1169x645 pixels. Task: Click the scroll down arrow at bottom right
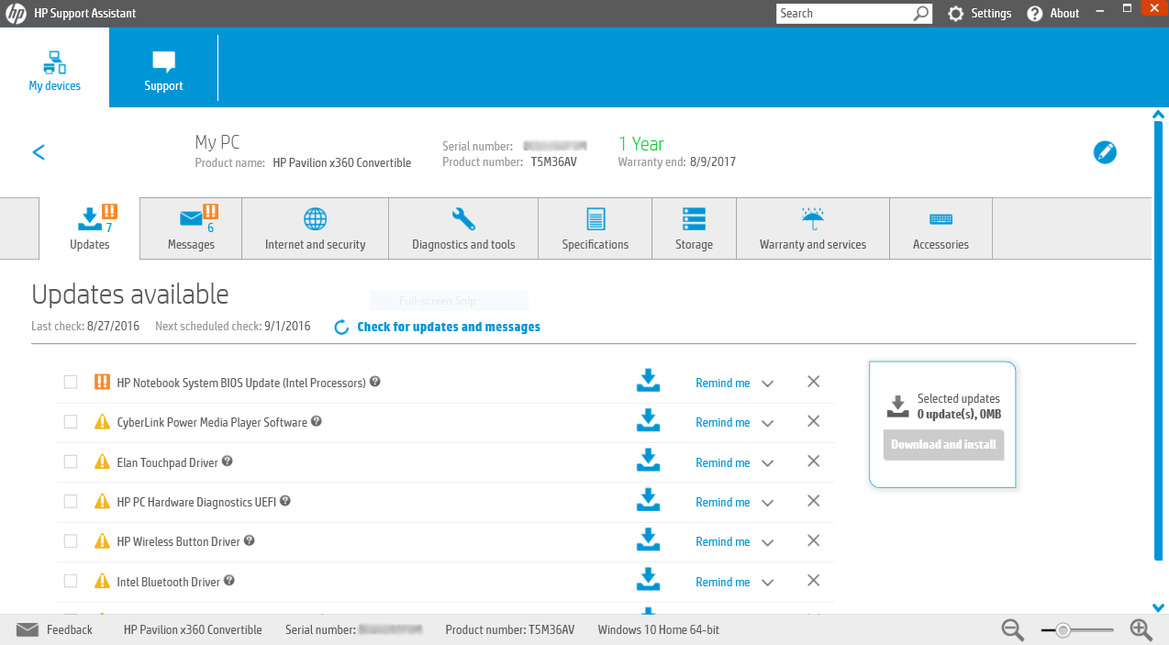(1158, 608)
